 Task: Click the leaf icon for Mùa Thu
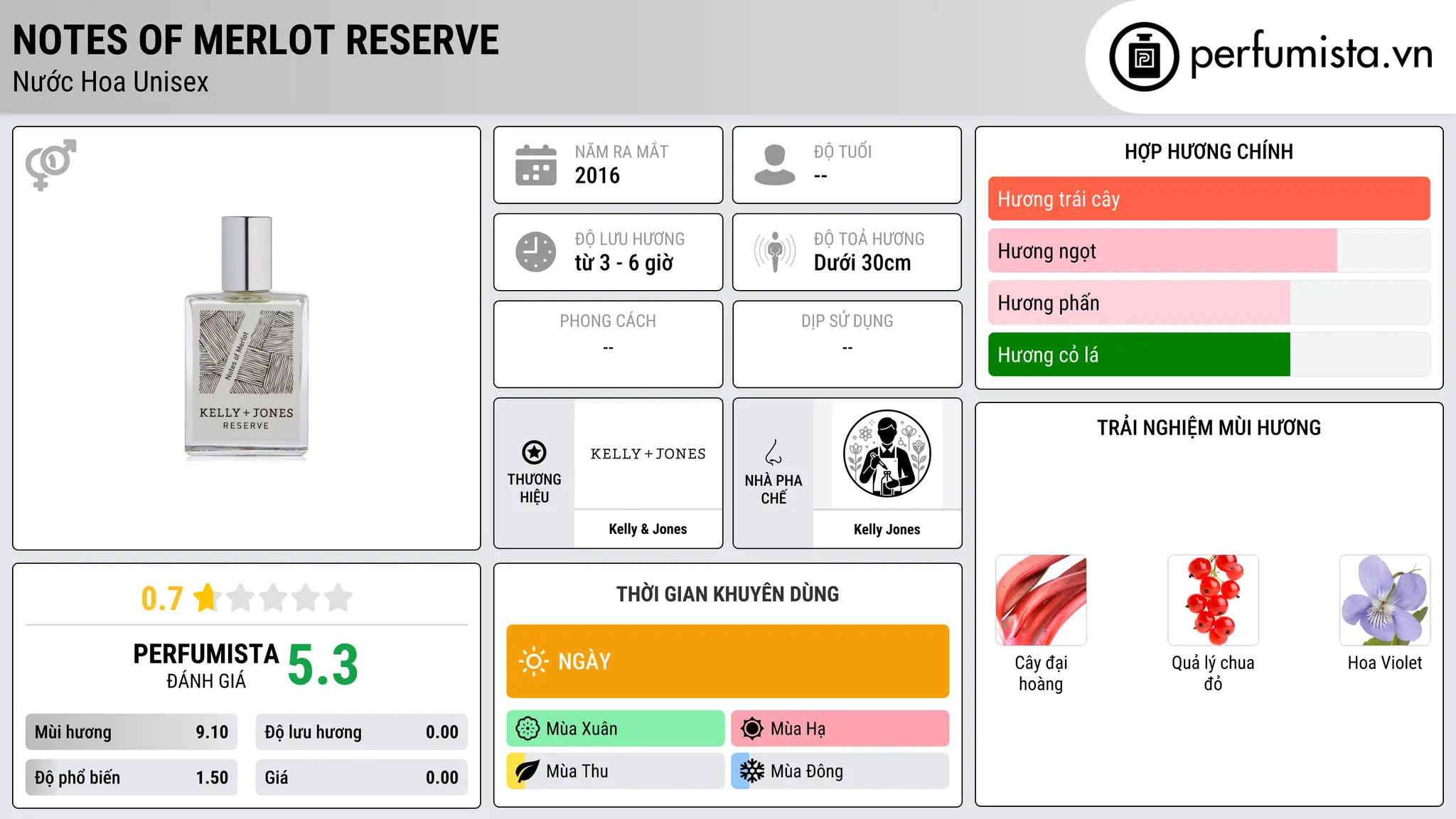[527, 771]
